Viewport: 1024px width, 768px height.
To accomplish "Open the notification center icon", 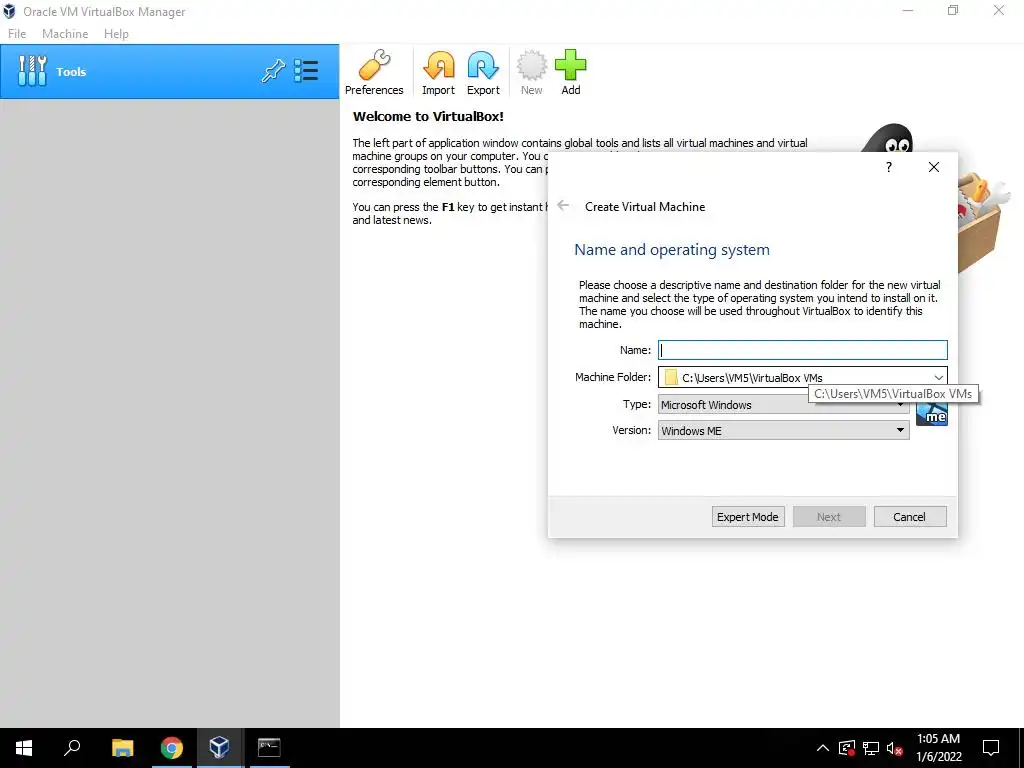I will (x=991, y=748).
